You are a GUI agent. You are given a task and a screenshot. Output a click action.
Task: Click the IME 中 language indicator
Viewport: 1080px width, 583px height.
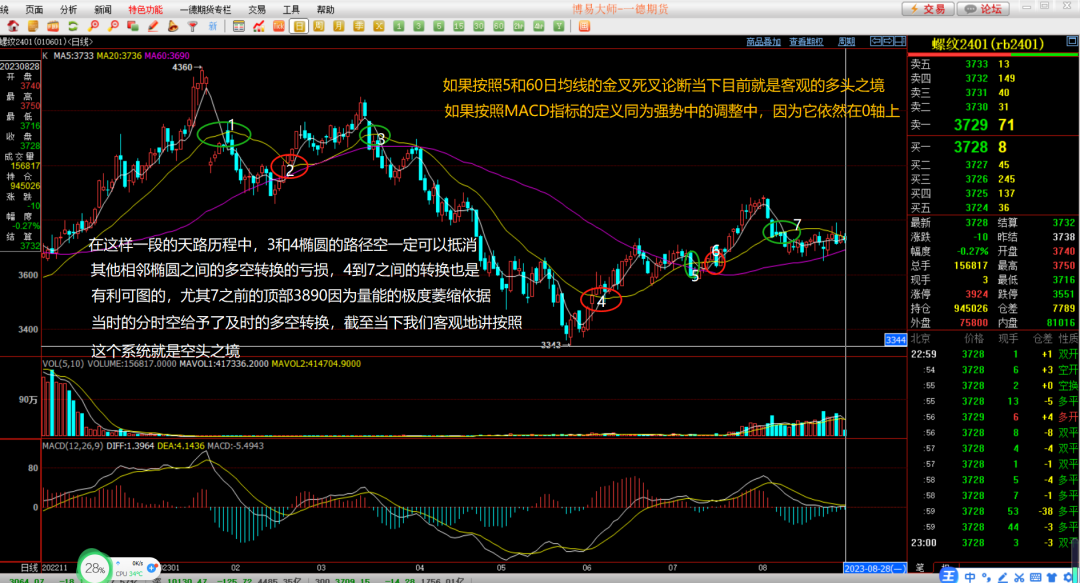pos(970,577)
